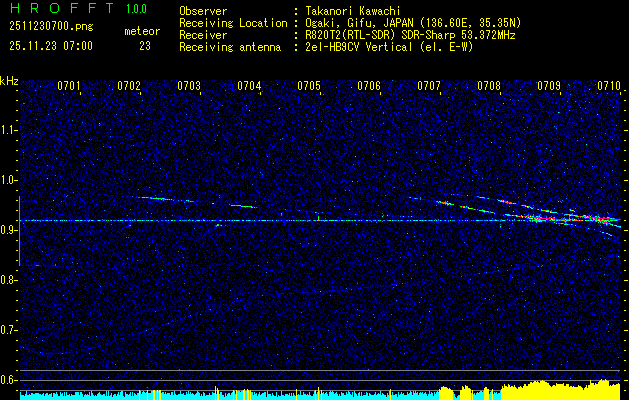Screen dimensions: 629x400
Task: Click the kHz axis unit label
Action: (x=9, y=81)
